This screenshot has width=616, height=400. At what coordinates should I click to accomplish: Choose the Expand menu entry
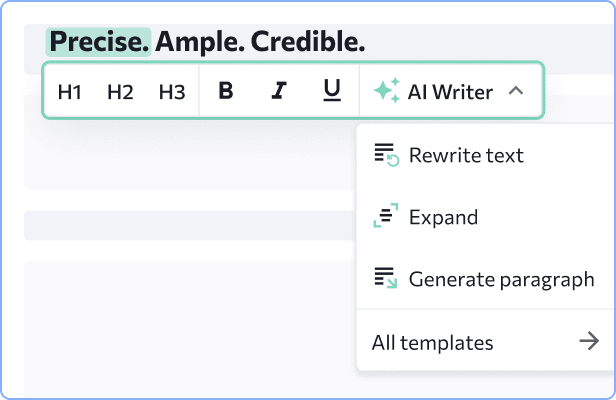[485, 217]
